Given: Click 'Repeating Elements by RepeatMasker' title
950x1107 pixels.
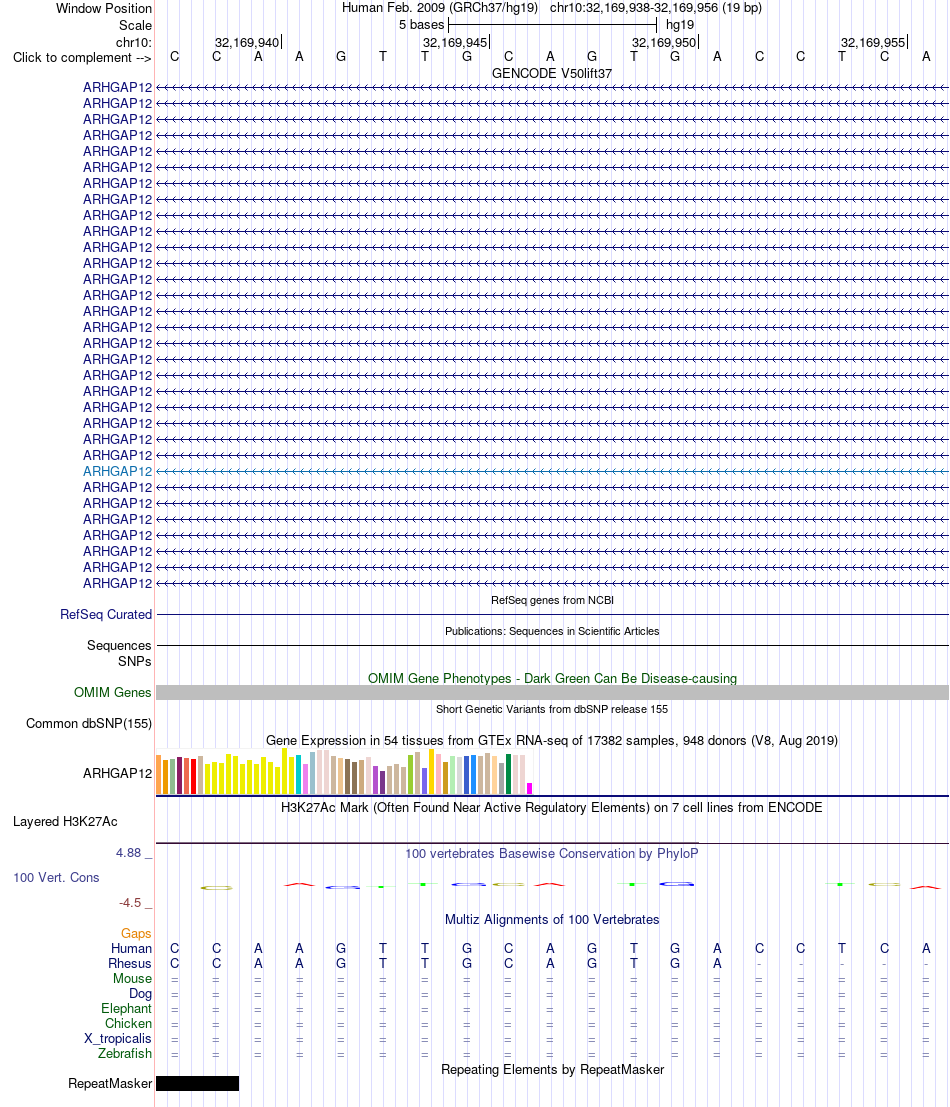Looking at the screenshot, I should tap(552, 1070).
